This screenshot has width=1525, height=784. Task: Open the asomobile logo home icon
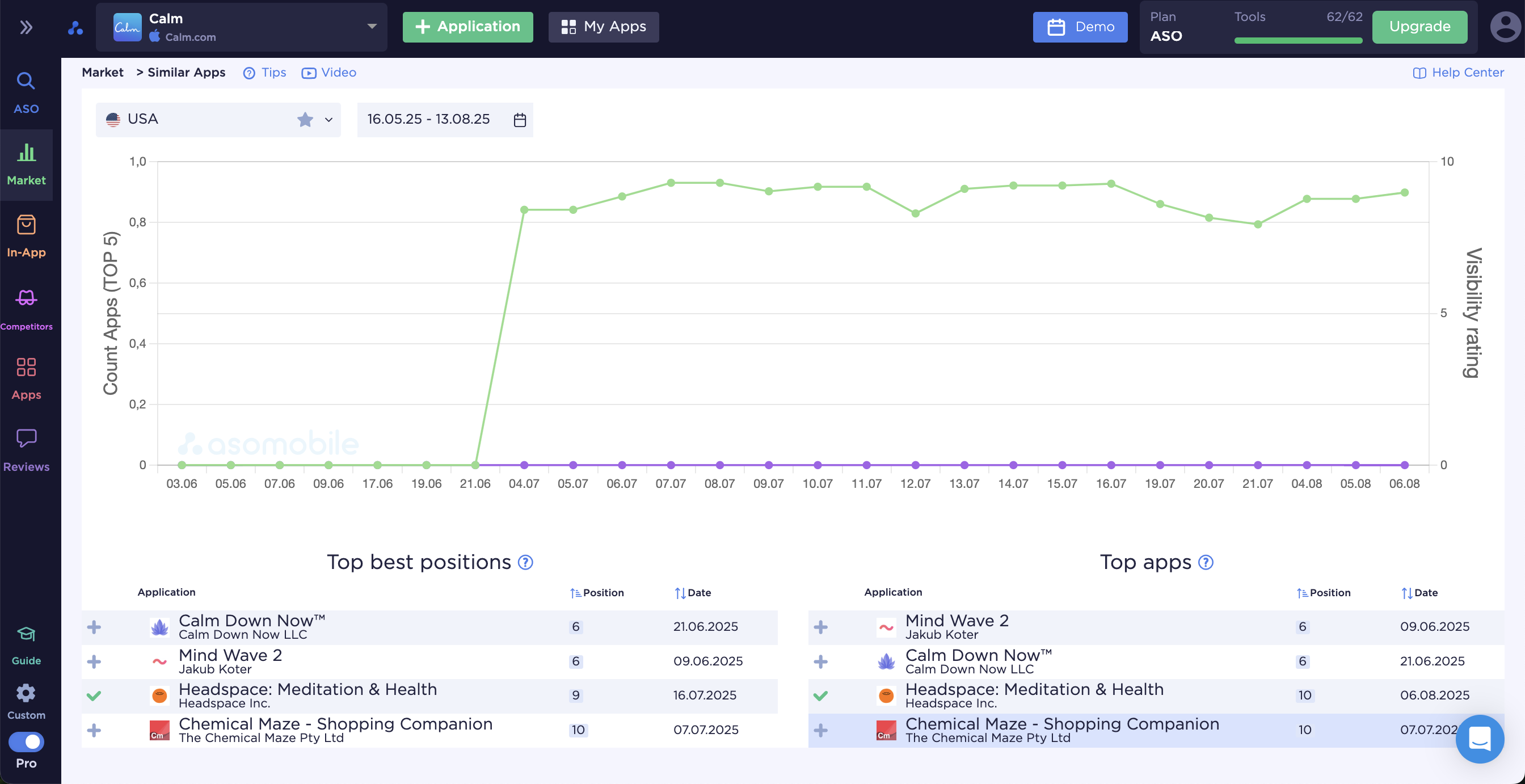click(75, 27)
